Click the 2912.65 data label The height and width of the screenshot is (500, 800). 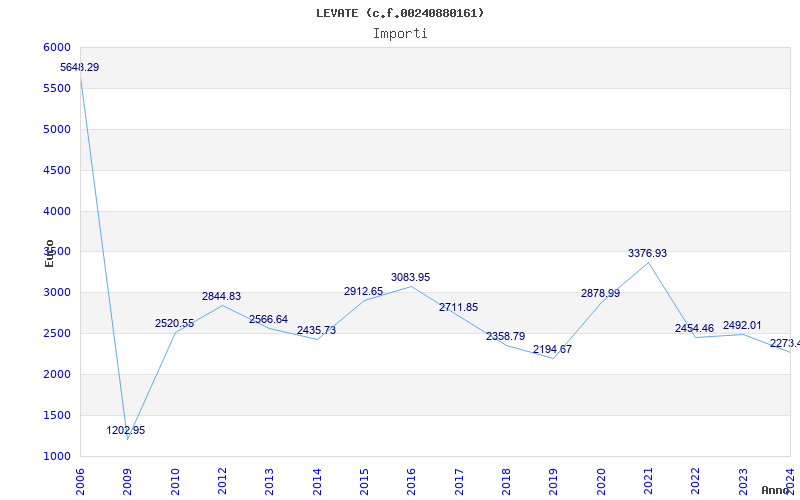coord(363,291)
